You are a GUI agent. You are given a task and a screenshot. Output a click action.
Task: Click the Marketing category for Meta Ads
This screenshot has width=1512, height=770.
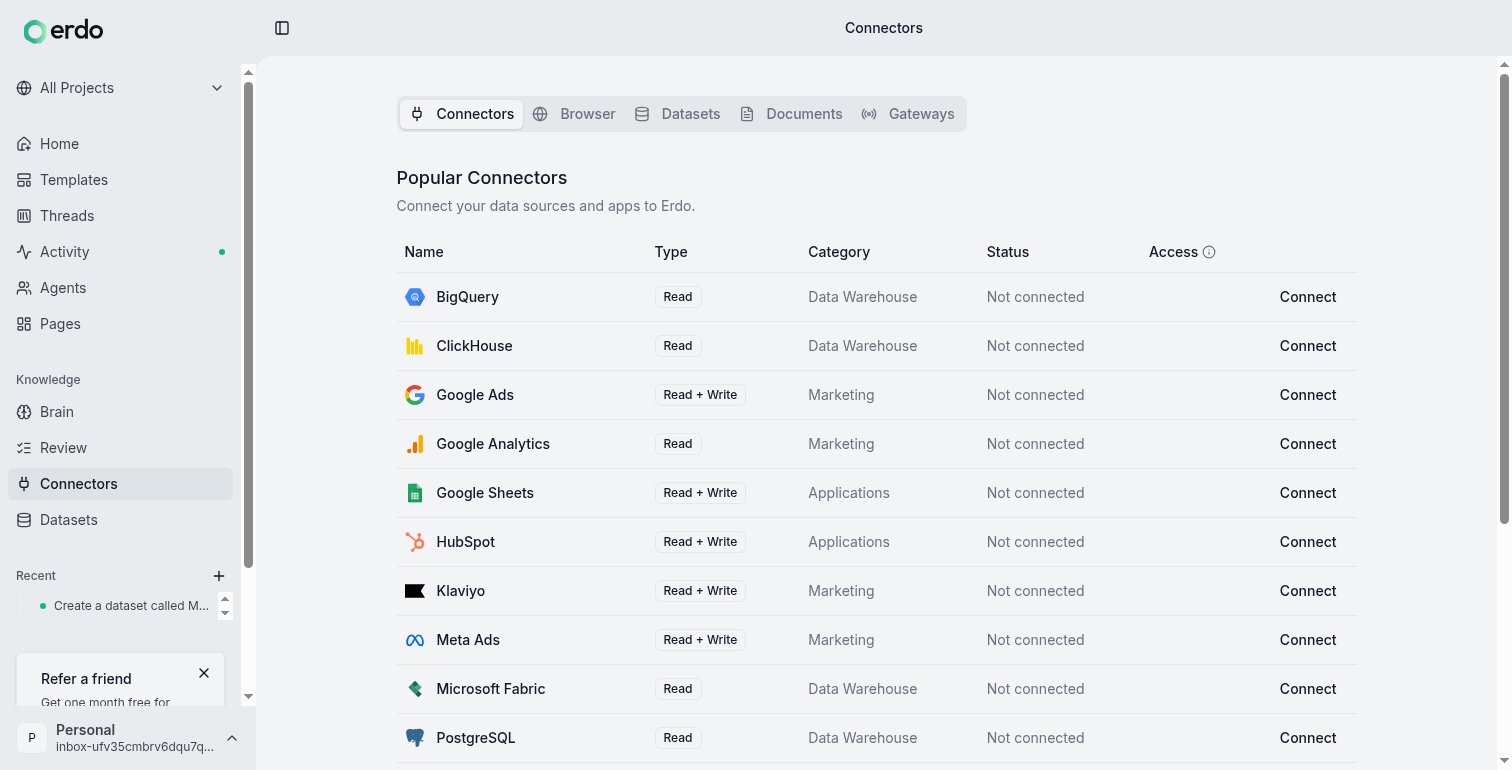[x=841, y=640]
